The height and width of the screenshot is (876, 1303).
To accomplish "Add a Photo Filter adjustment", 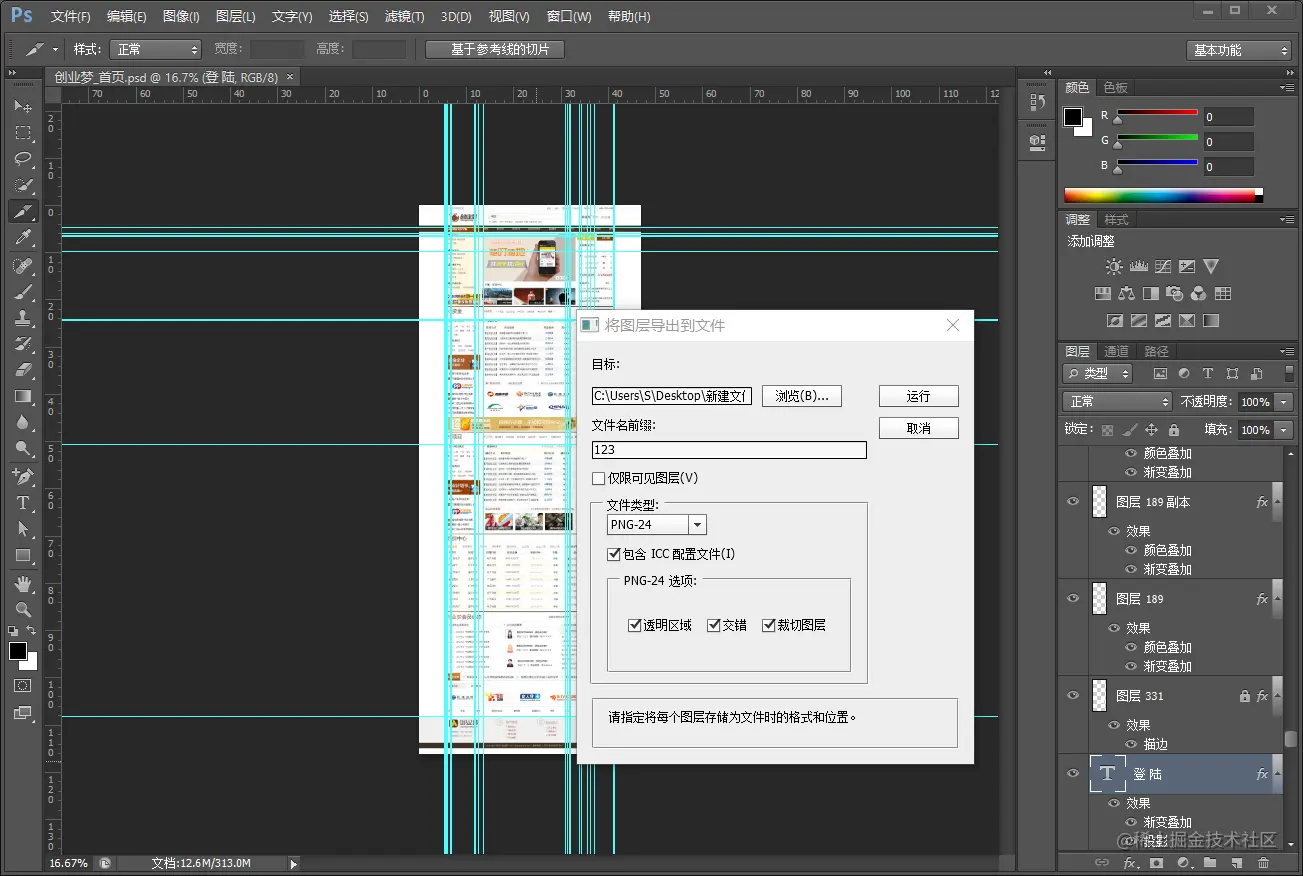I will click(1174, 294).
